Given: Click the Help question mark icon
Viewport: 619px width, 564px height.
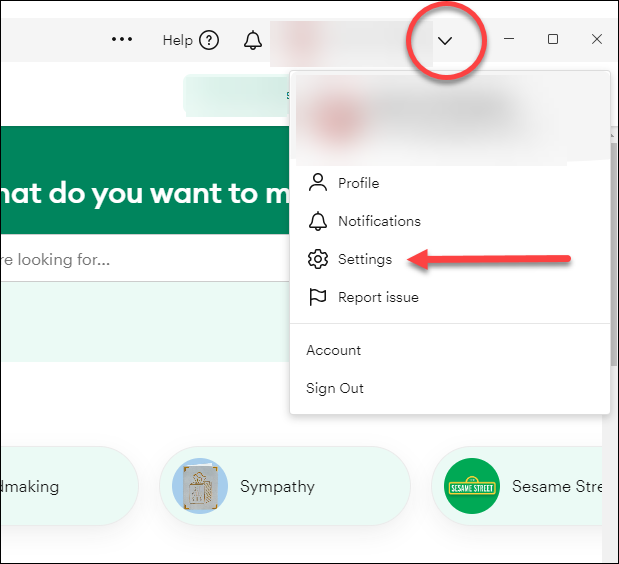Looking at the screenshot, I should 209,40.
